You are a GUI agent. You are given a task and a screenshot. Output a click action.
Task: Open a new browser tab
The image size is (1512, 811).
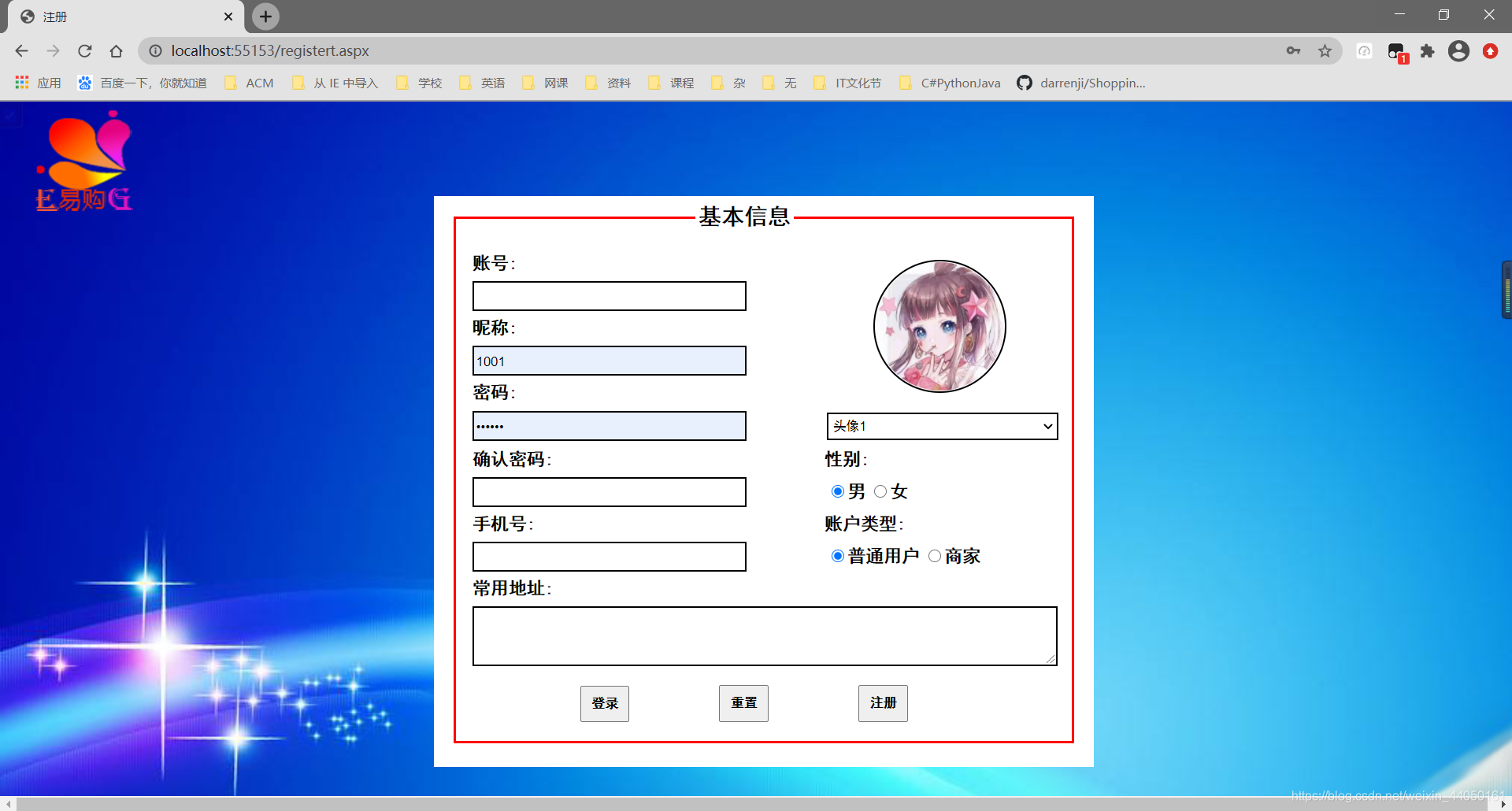pos(265,16)
